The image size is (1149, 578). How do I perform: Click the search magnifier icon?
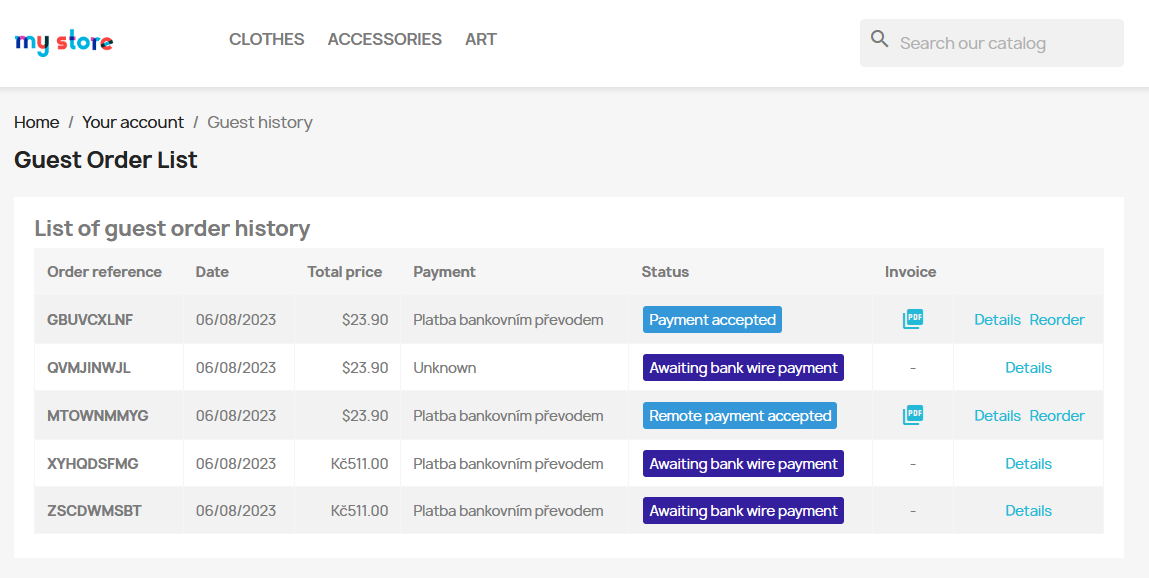click(880, 40)
